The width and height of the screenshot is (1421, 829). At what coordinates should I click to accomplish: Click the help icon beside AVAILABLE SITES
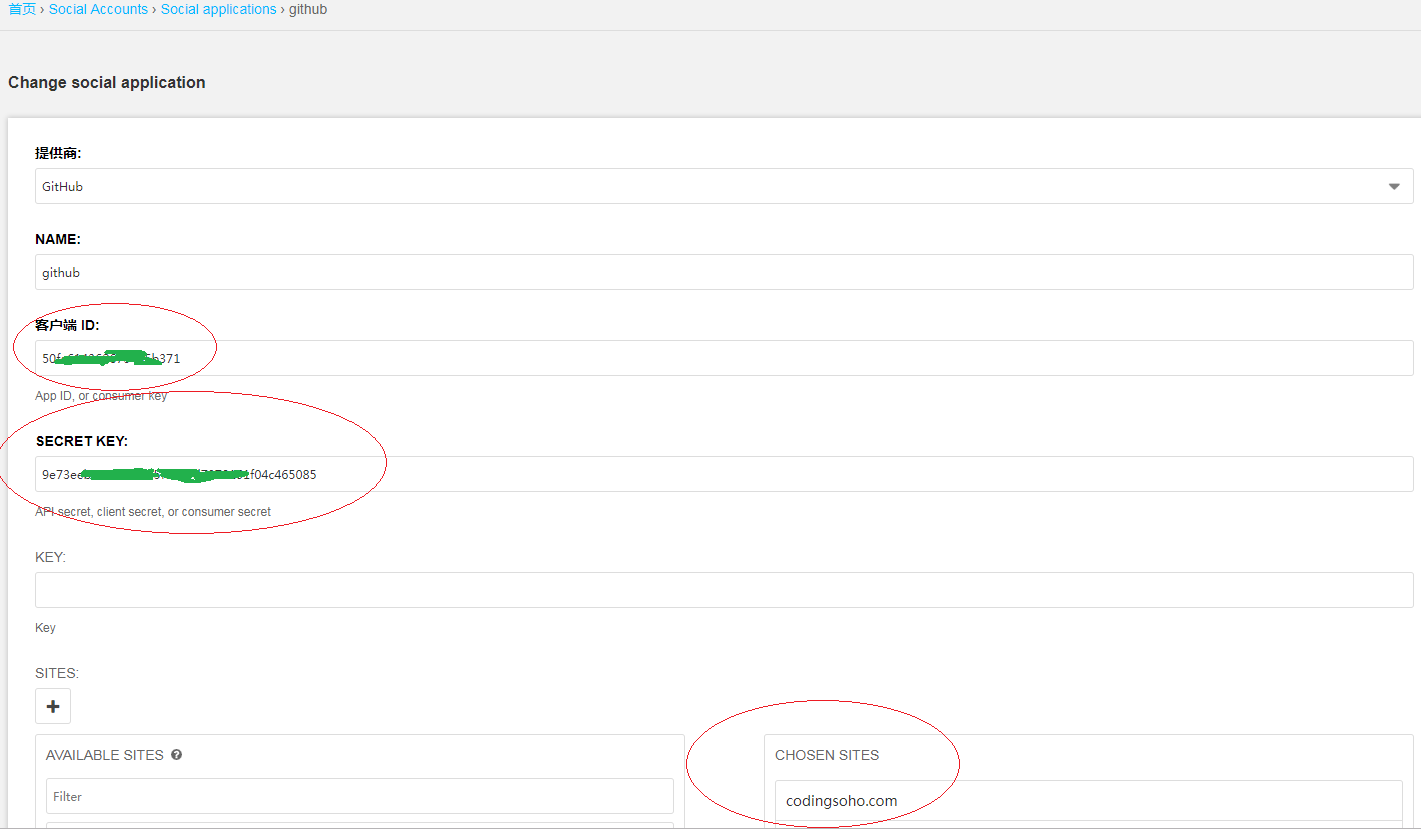tap(176, 755)
